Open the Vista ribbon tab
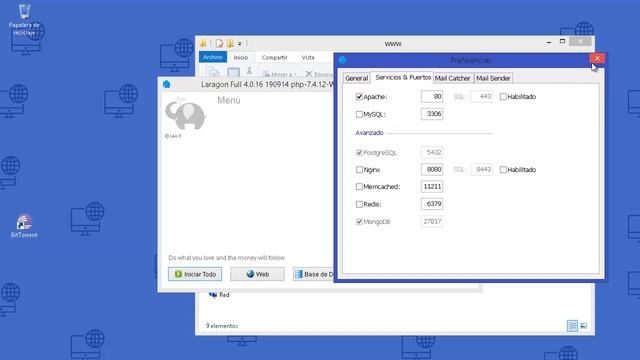 pyautogui.click(x=308, y=58)
